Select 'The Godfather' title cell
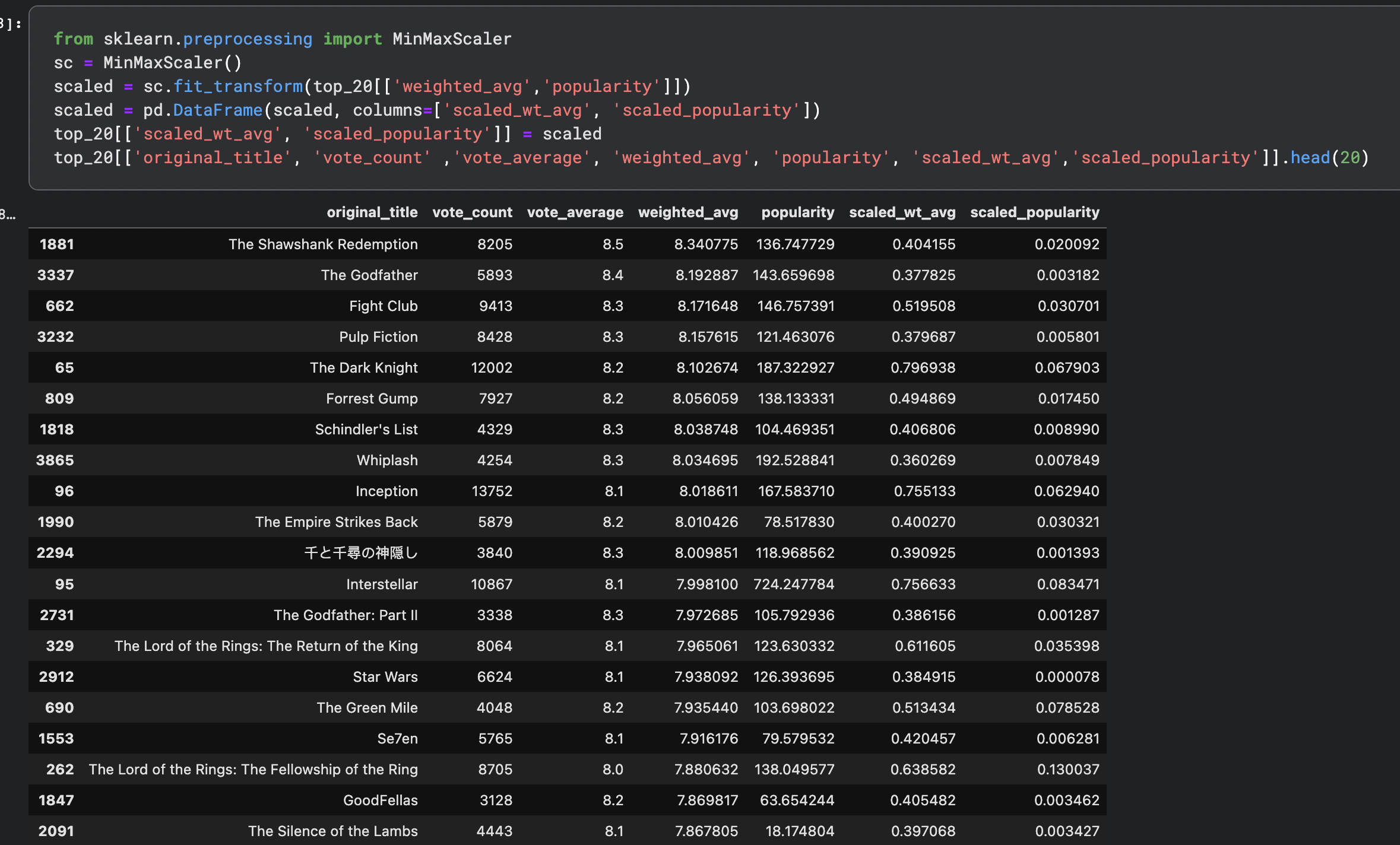The image size is (1400, 845). [x=369, y=275]
